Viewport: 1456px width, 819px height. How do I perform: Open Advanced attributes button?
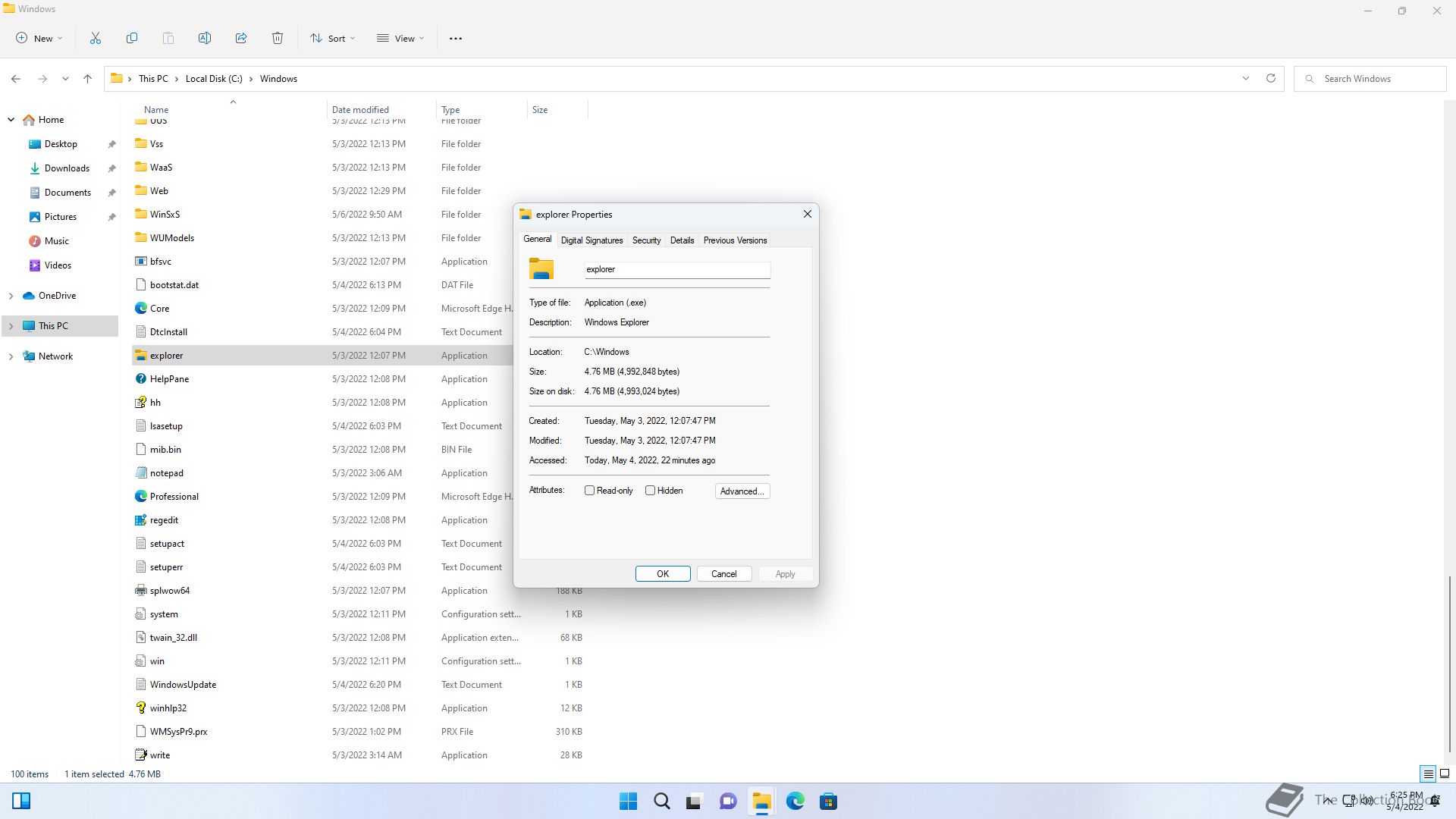[x=742, y=491]
